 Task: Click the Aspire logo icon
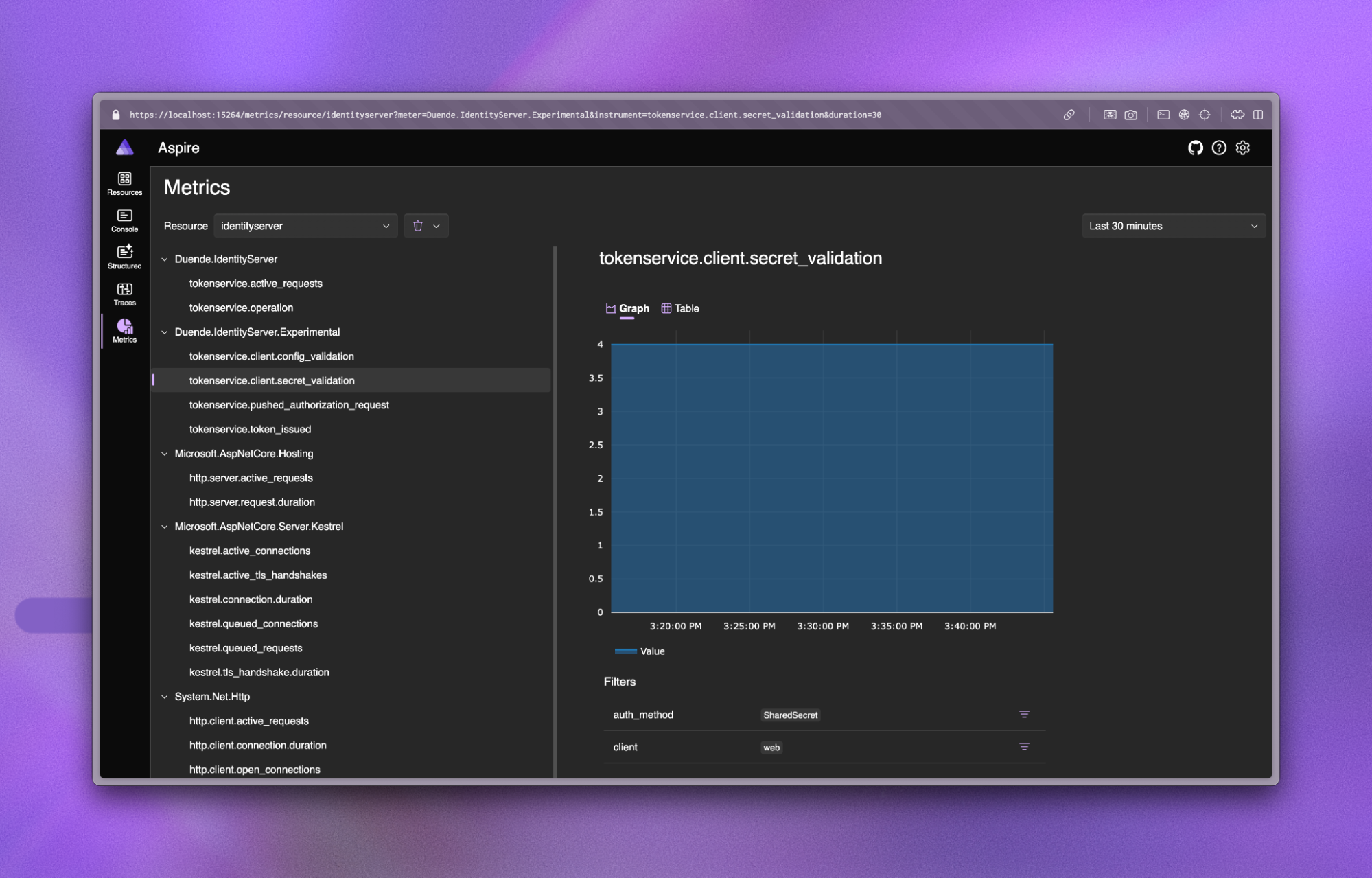click(124, 148)
